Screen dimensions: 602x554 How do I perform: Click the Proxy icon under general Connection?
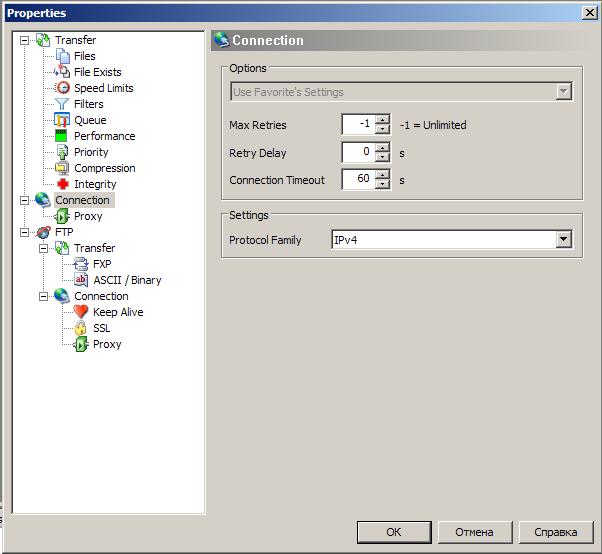62,216
